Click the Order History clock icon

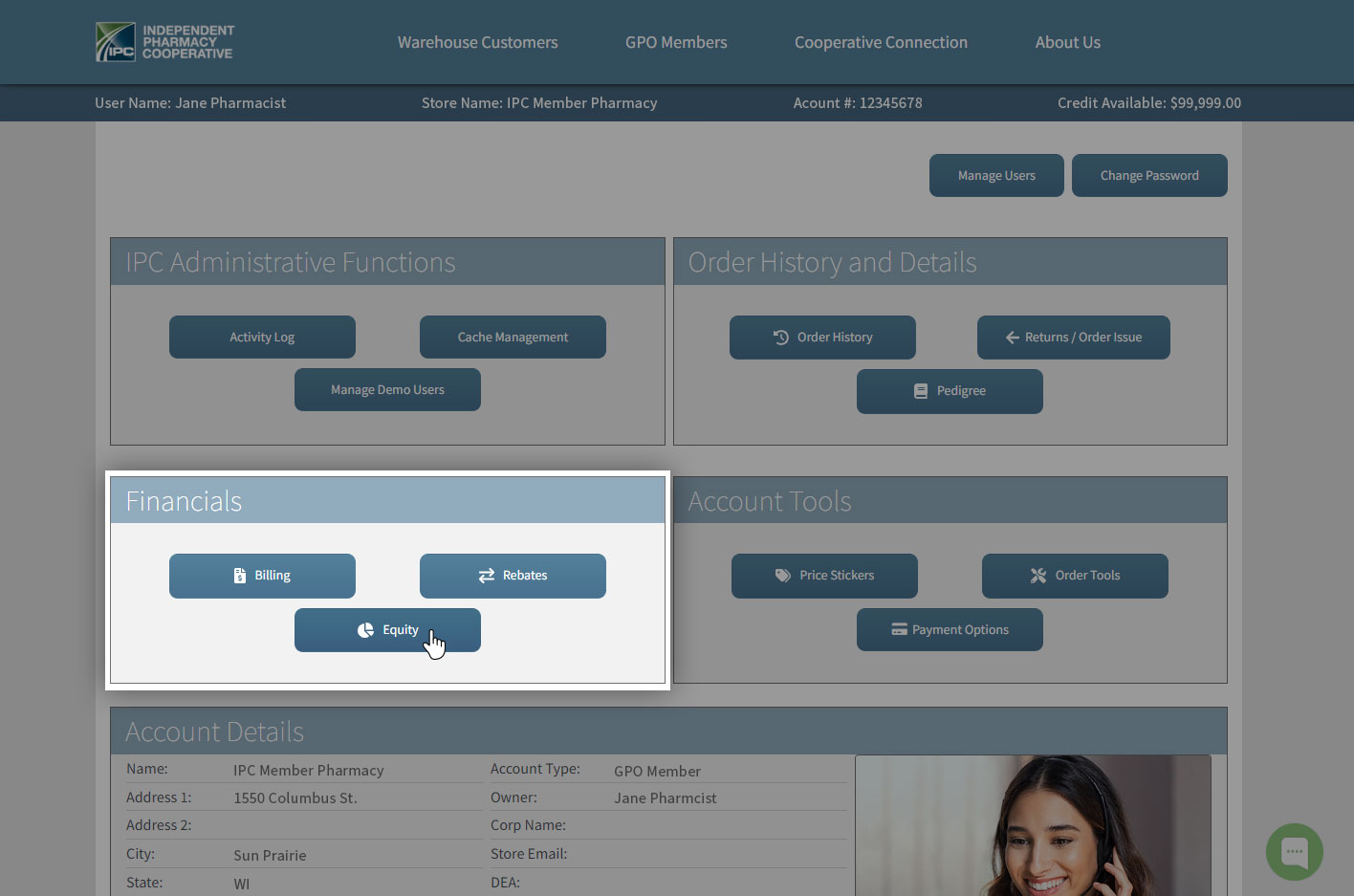pos(781,338)
